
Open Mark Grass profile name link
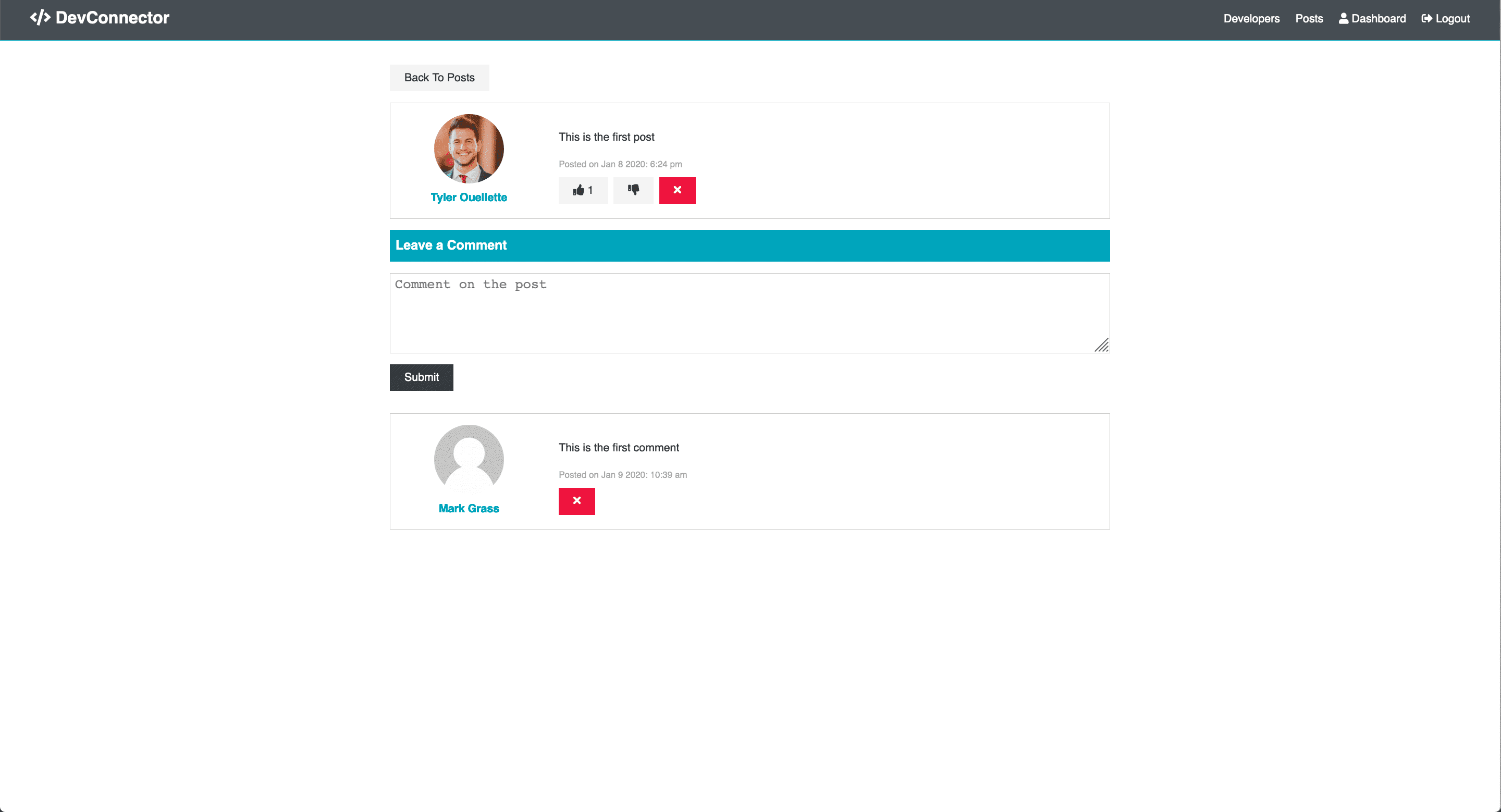click(x=469, y=509)
